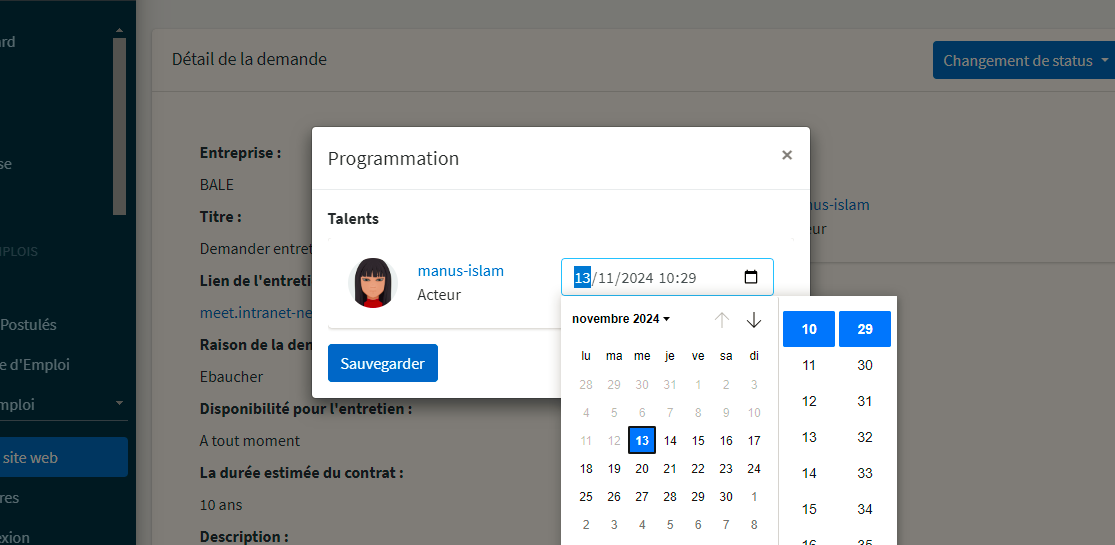Choose hour 11 in time list
This screenshot has height=545, width=1115.
click(x=809, y=365)
